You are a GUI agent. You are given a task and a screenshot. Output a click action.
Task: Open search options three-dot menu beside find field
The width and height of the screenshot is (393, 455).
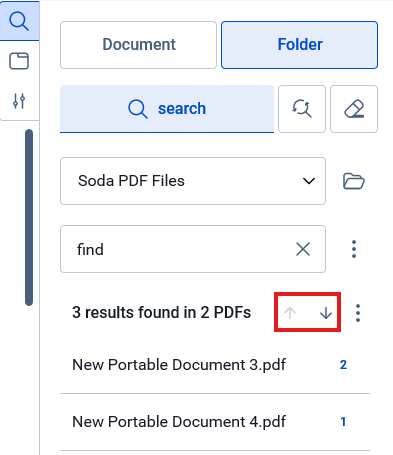354,249
